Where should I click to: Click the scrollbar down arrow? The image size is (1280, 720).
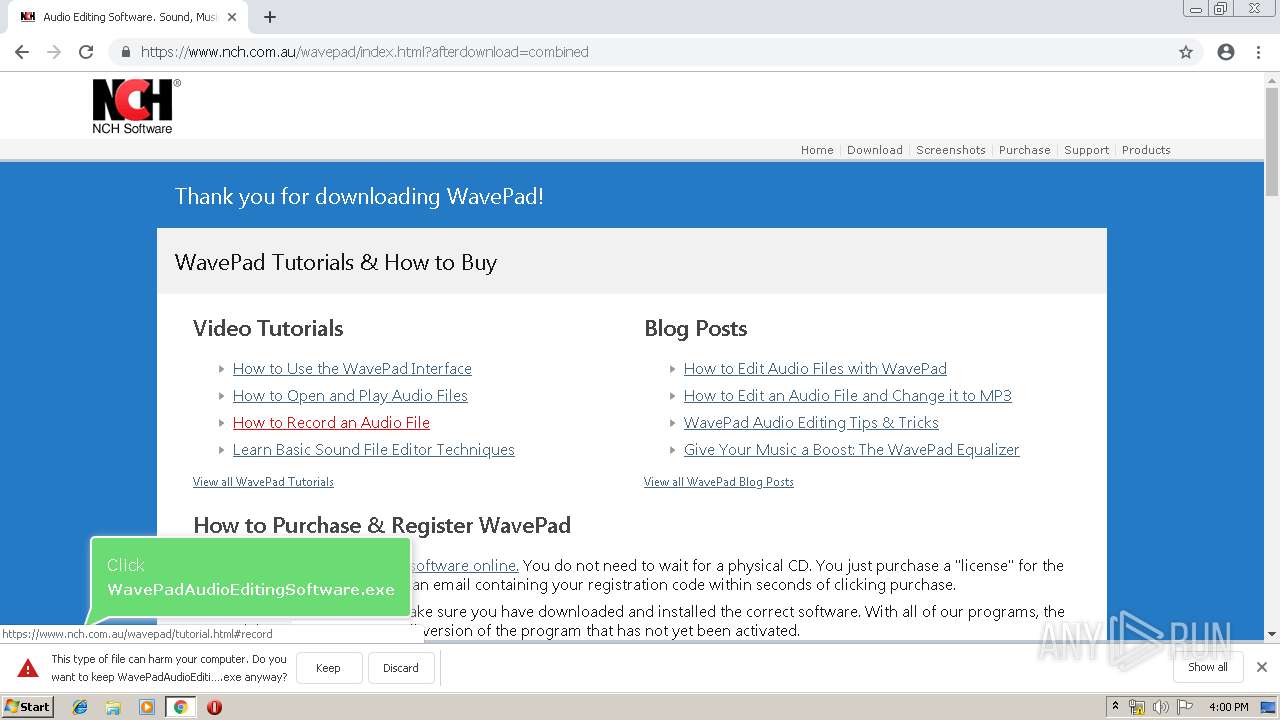tap(1272, 634)
